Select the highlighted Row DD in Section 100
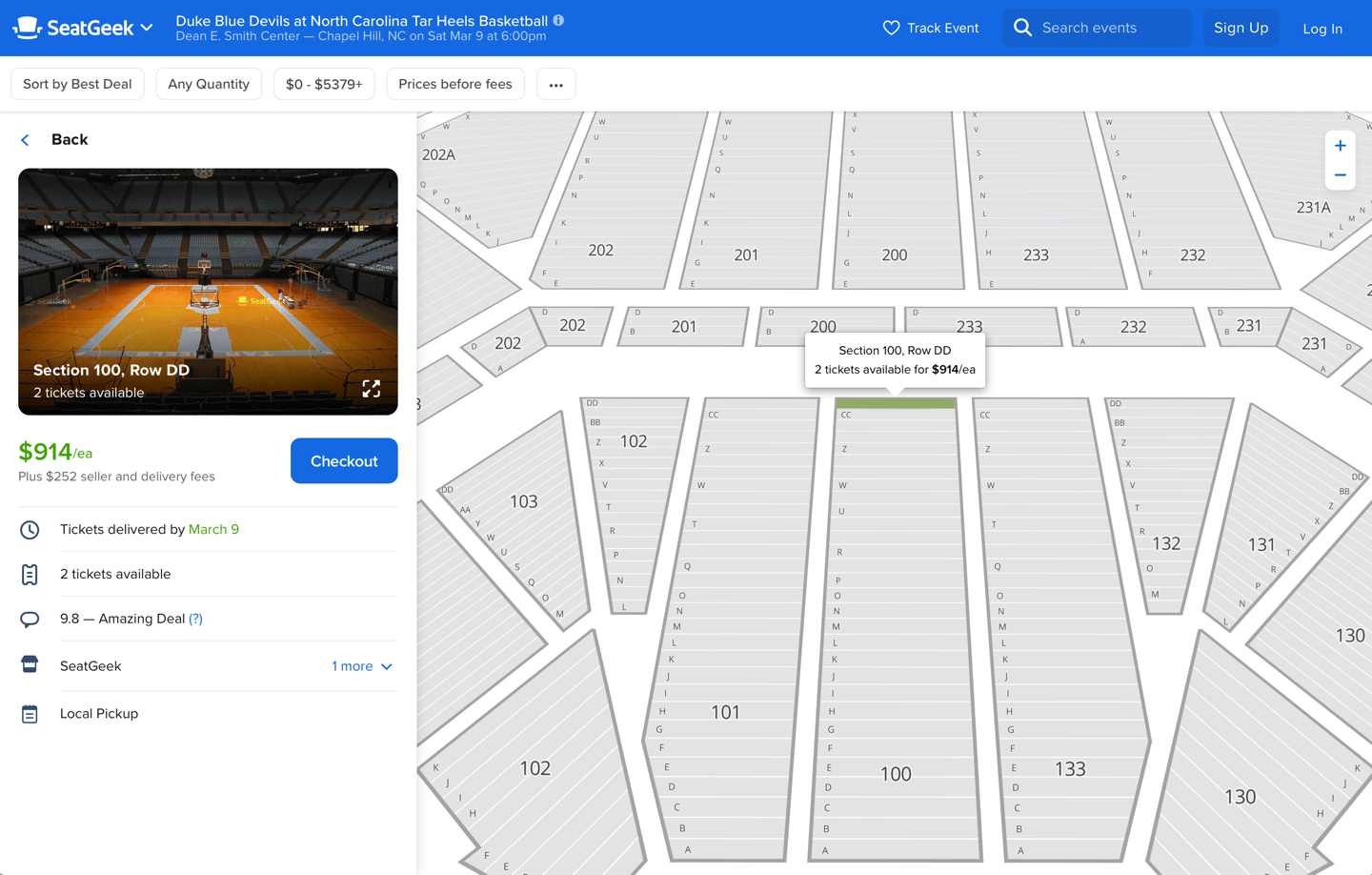Screen dimensions: 1372x875 tap(896, 403)
